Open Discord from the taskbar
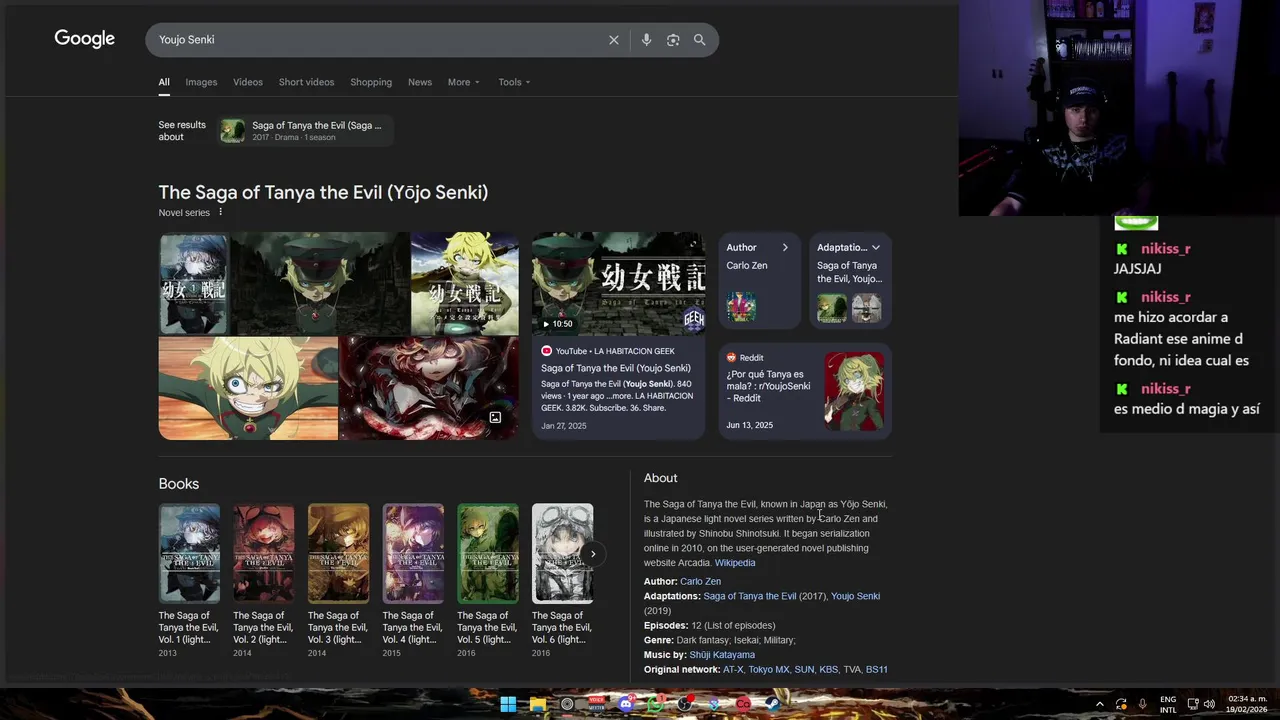Image resolution: width=1280 pixels, height=720 pixels. [626, 704]
